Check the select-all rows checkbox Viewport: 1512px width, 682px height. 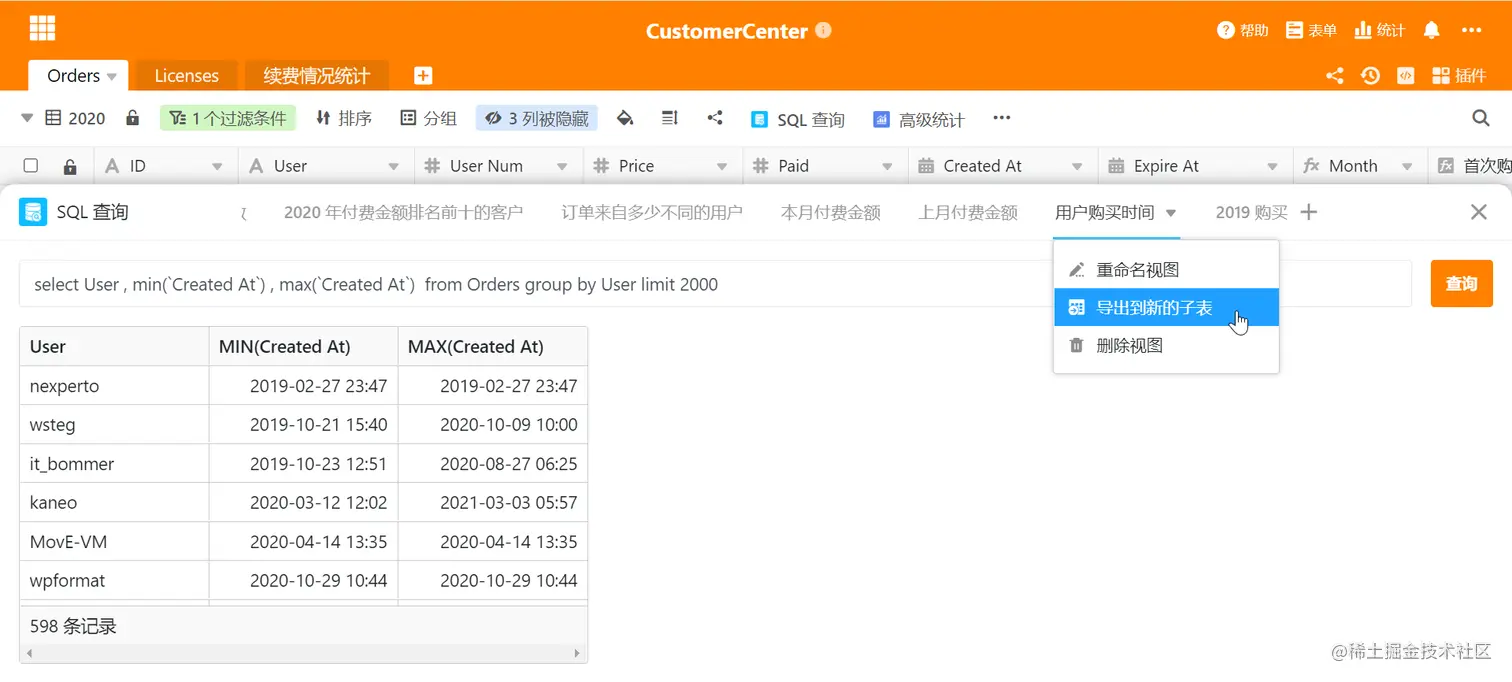[31, 166]
